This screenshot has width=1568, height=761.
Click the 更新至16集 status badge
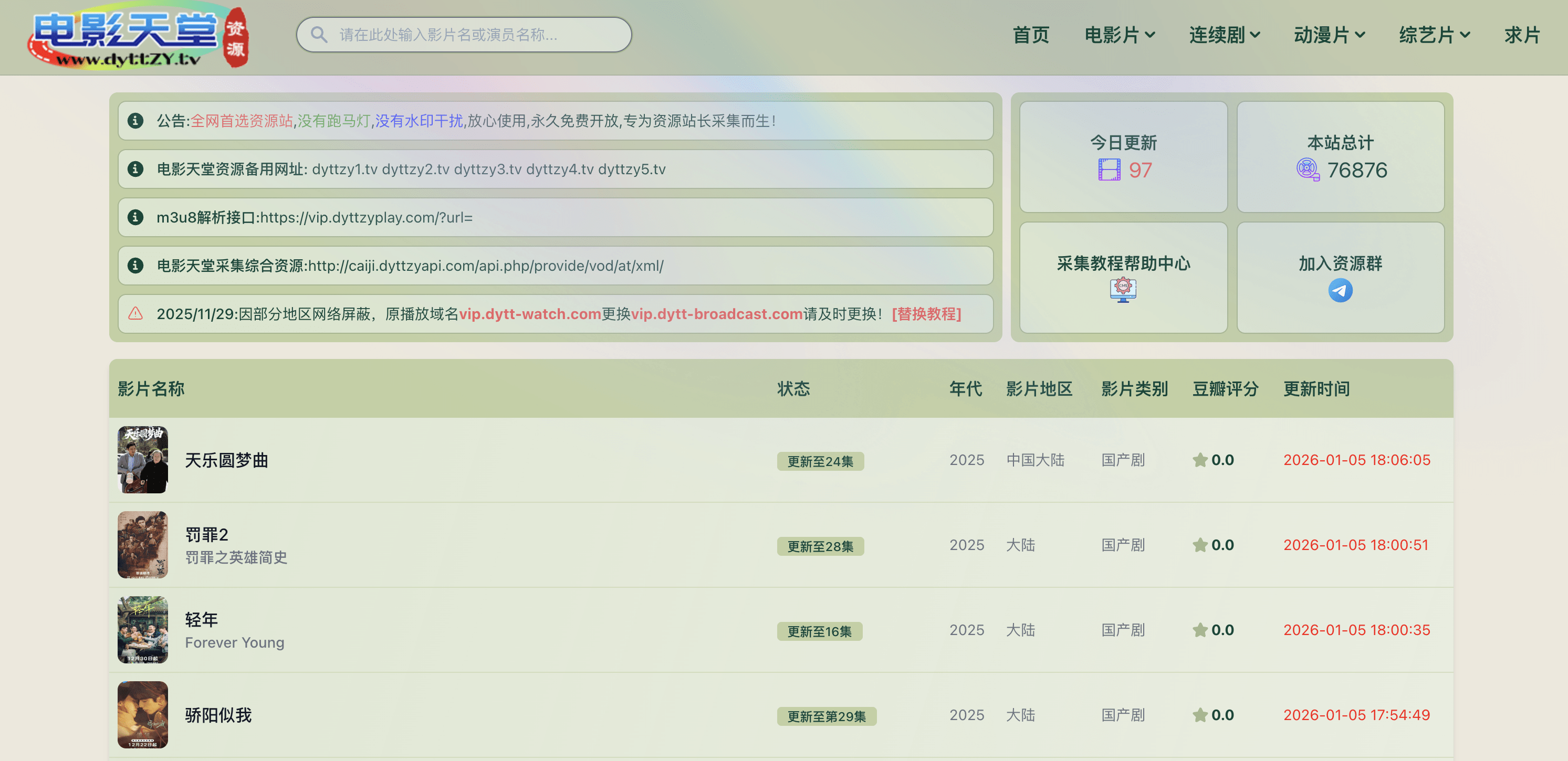819,631
